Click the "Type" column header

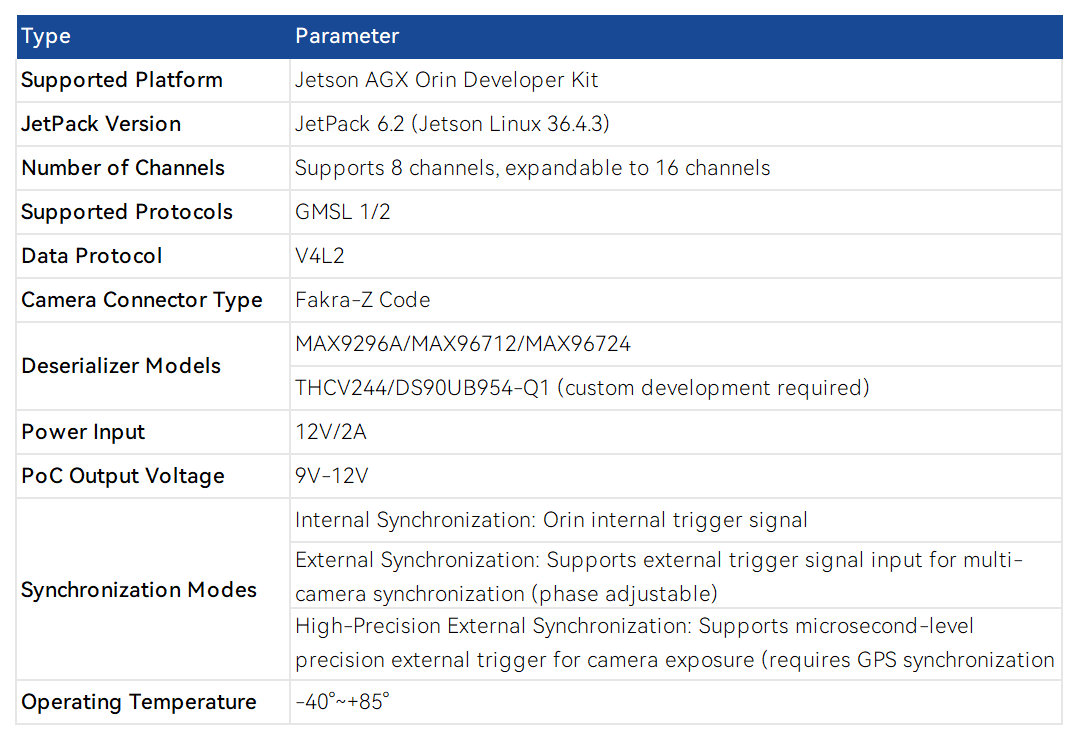pos(46,37)
